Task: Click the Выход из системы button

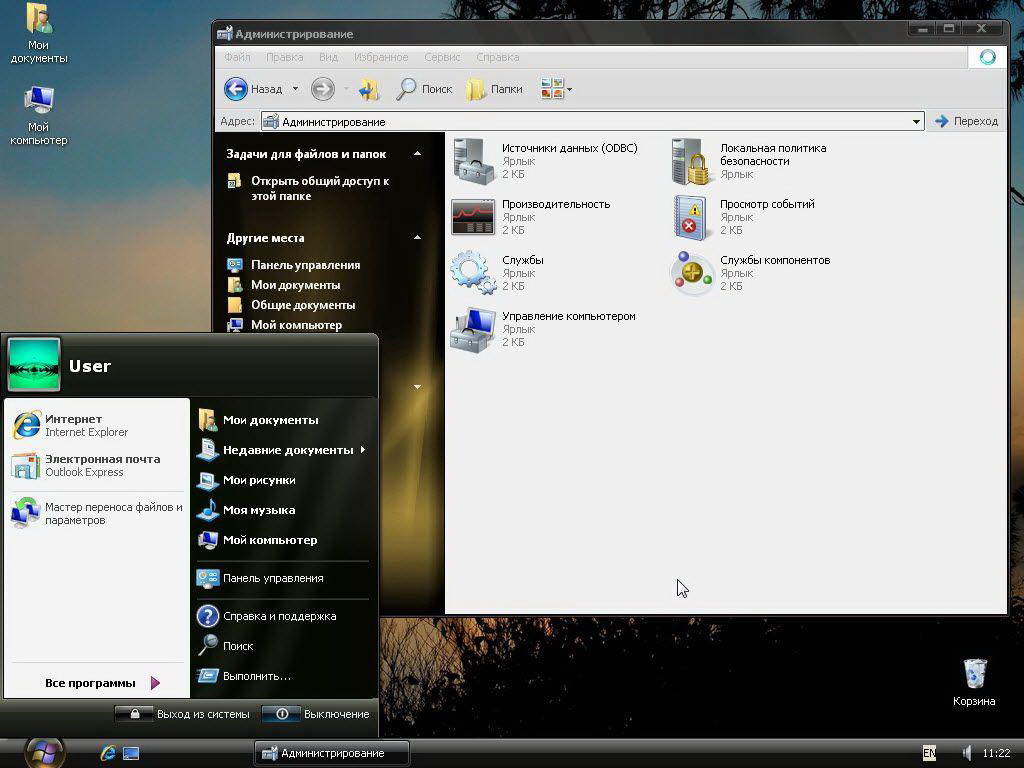Action: 183,714
